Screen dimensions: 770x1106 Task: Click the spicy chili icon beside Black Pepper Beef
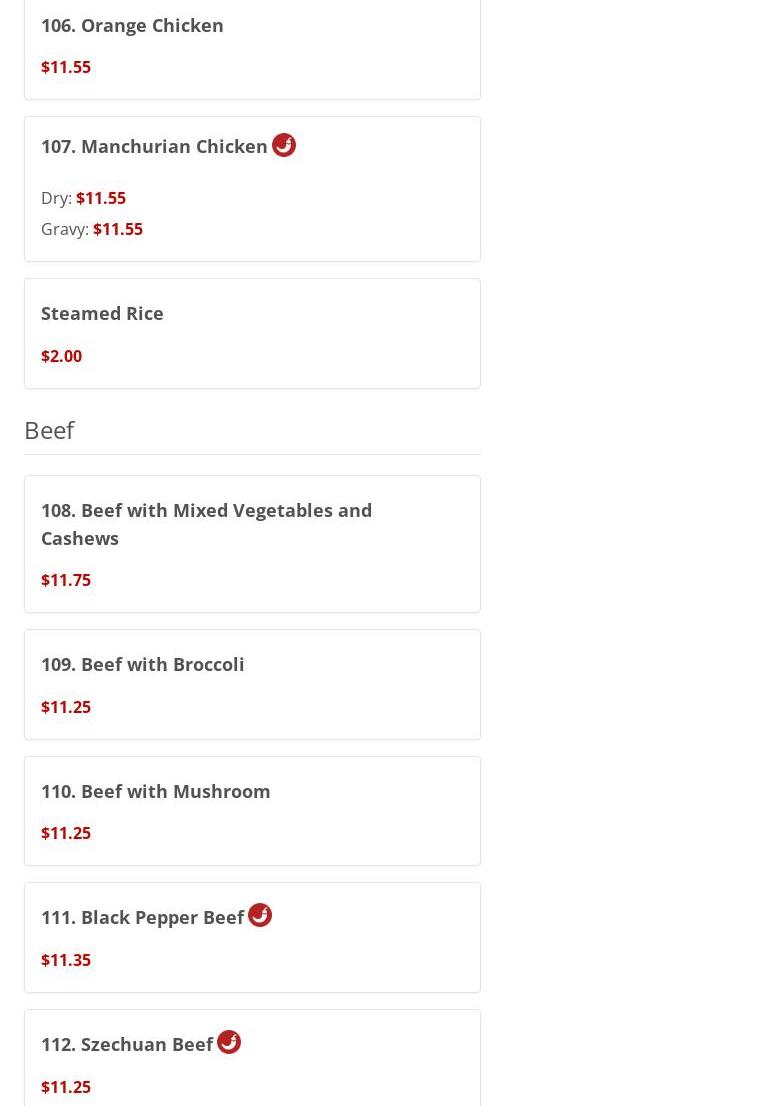[259, 915]
